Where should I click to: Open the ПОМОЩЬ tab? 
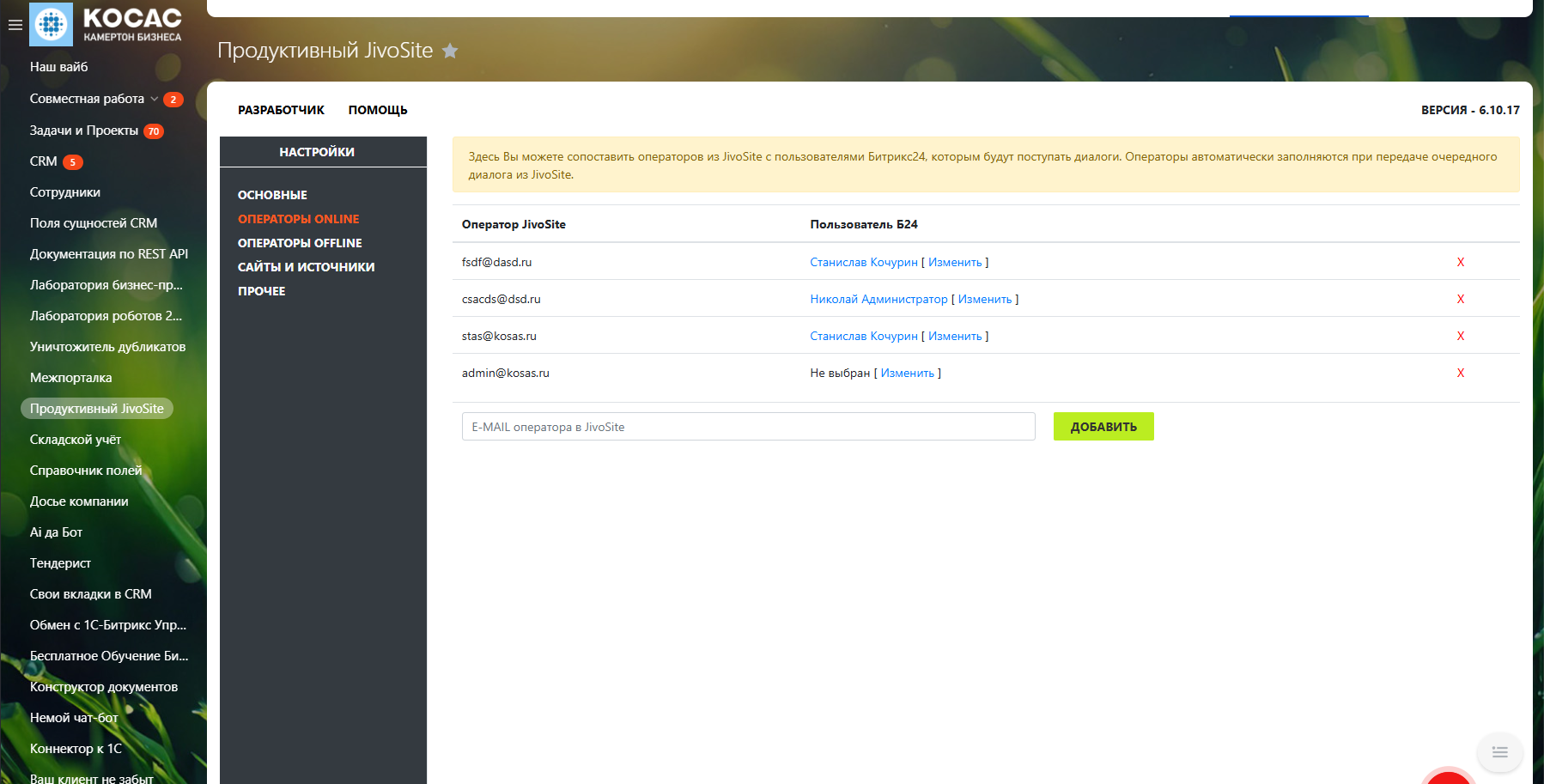(x=378, y=110)
